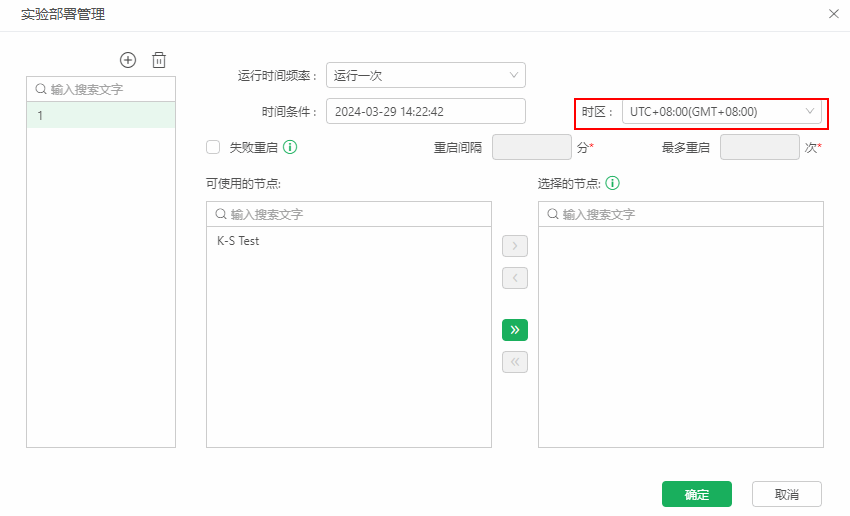Close the 实验部署管理 dialog
This screenshot has width=850, height=516.
tap(834, 14)
